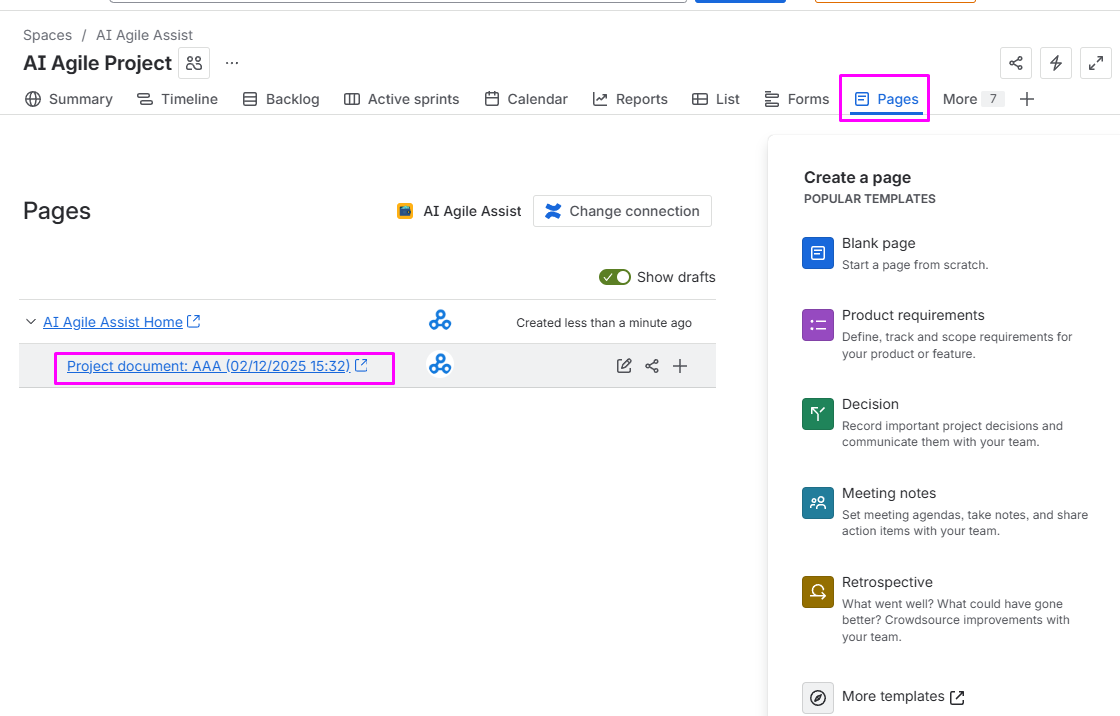Open the Calendar tab

[x=526, y=99]
